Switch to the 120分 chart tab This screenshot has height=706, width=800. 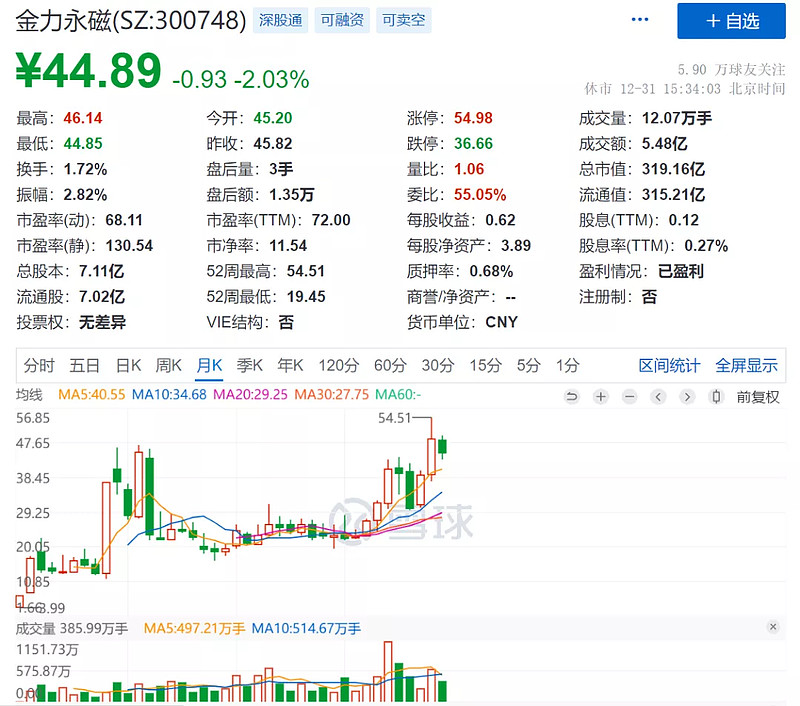pyautogui.click(x=339, y=365)
